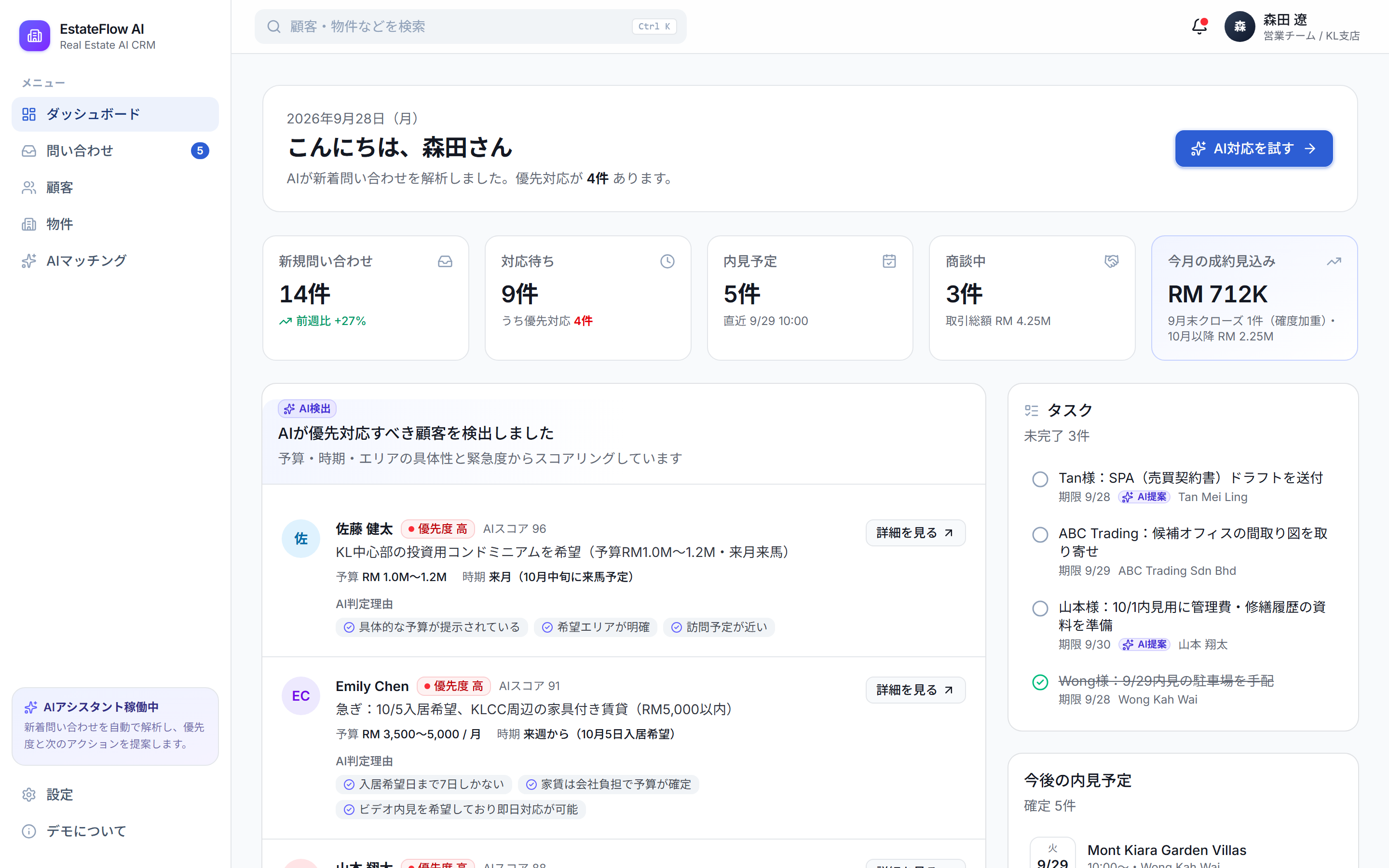Click the EstateFlow AI logo icon
The width and height of the screenshot is (1389, 868).
(x=34, y=36)
